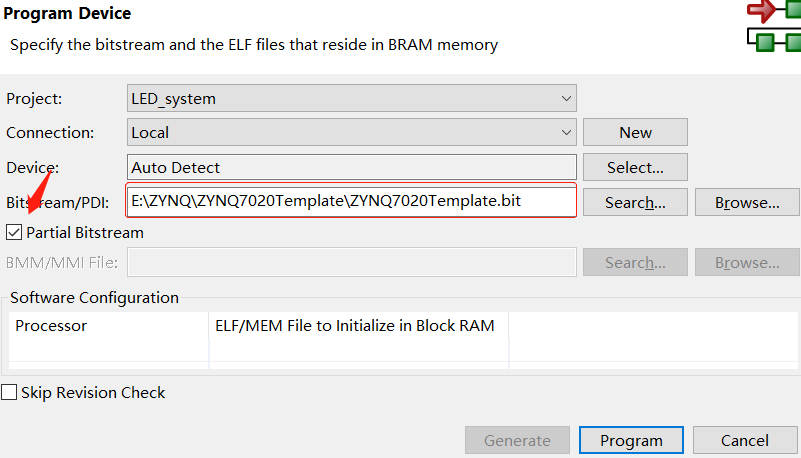Click the Device Auto Detect field
This screenshot has width=801, height=458.
click(x=352, y=167)
